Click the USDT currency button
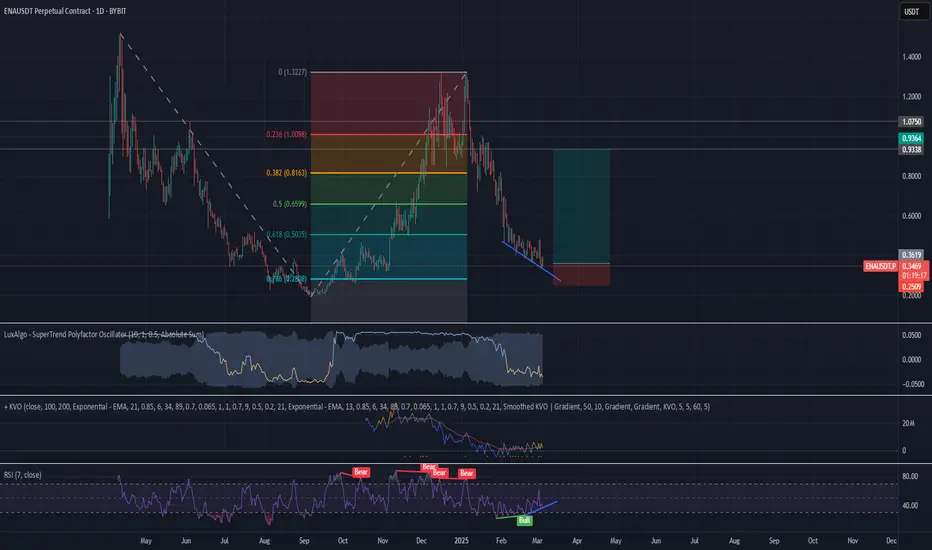The width and height of the screenshot is (932, 550). (912, 11)
